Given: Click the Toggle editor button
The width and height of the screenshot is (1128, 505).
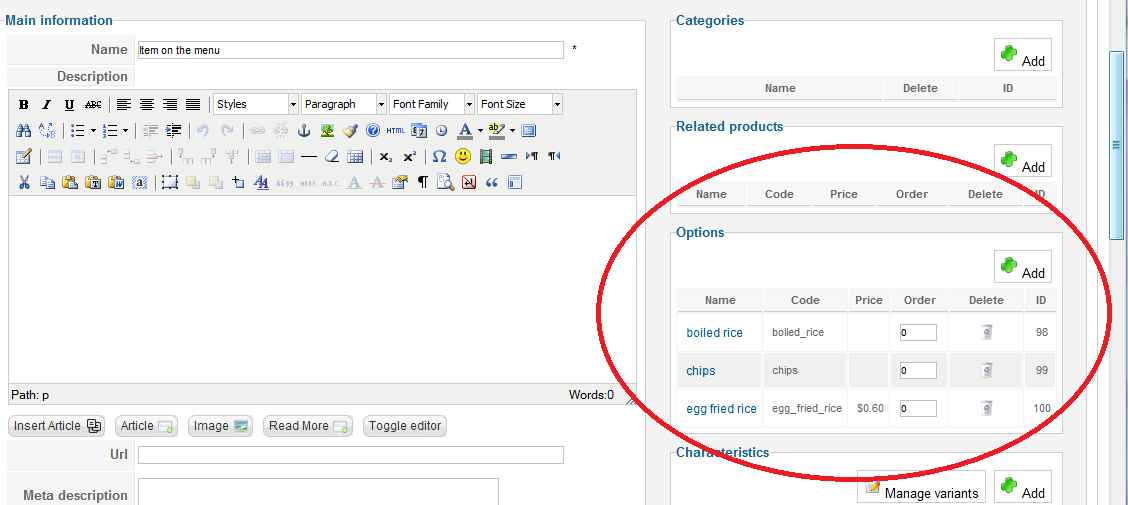Looking at the screenshot, I should click(x=405, y=426).
